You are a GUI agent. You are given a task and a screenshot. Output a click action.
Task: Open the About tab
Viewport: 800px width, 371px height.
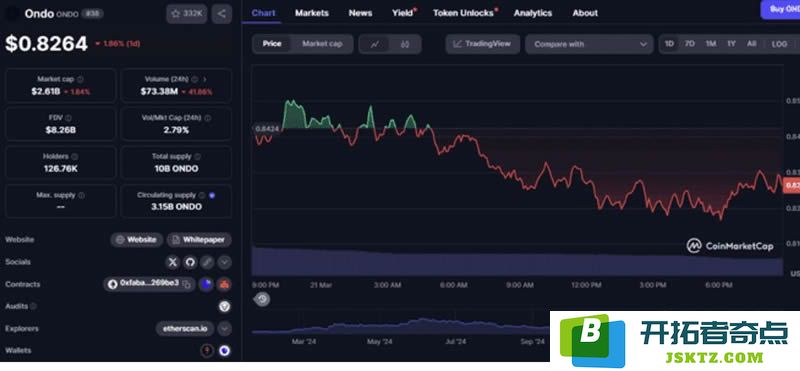(585, 13)
